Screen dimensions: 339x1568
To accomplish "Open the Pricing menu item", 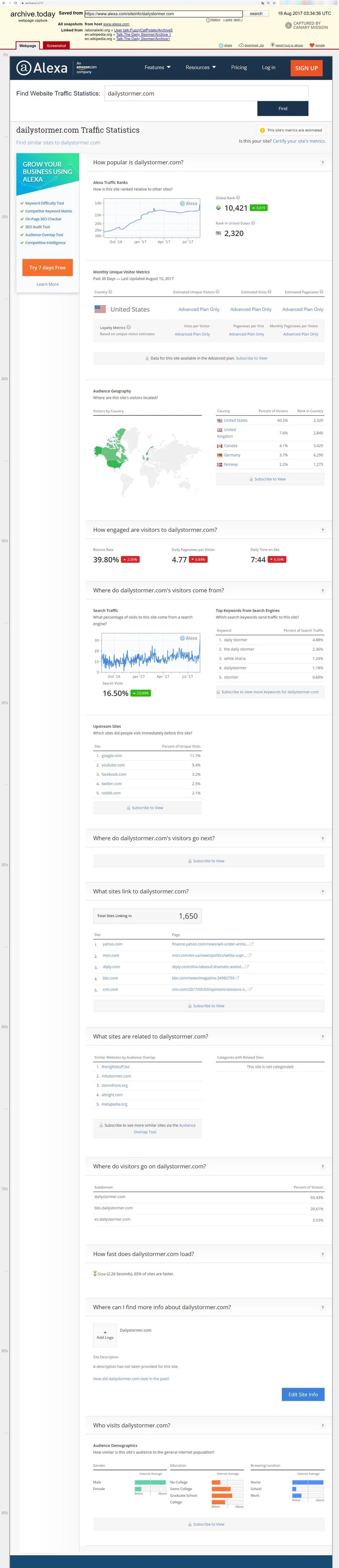I will (239, 68).
